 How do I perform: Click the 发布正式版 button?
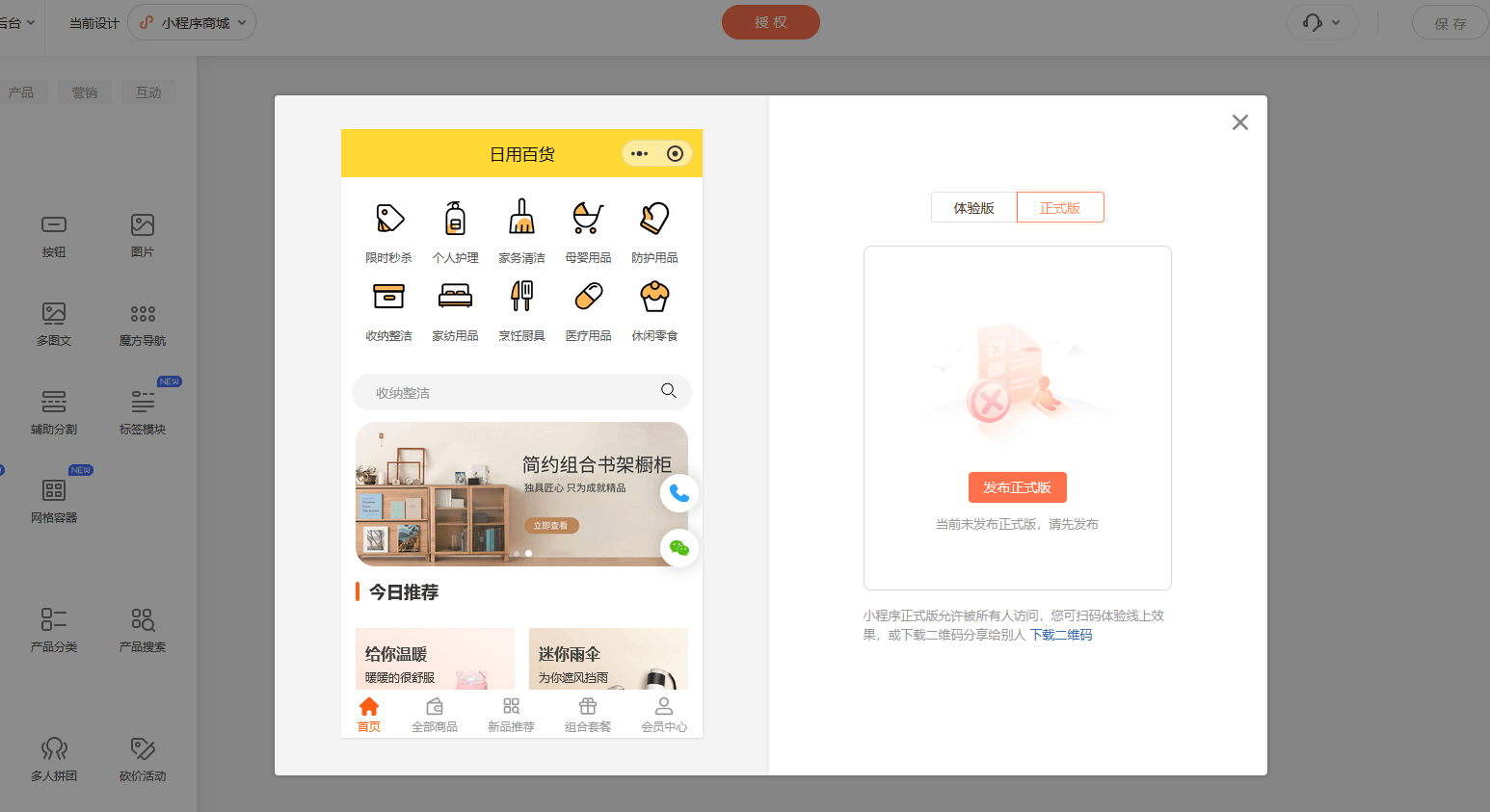point(1017,487)
